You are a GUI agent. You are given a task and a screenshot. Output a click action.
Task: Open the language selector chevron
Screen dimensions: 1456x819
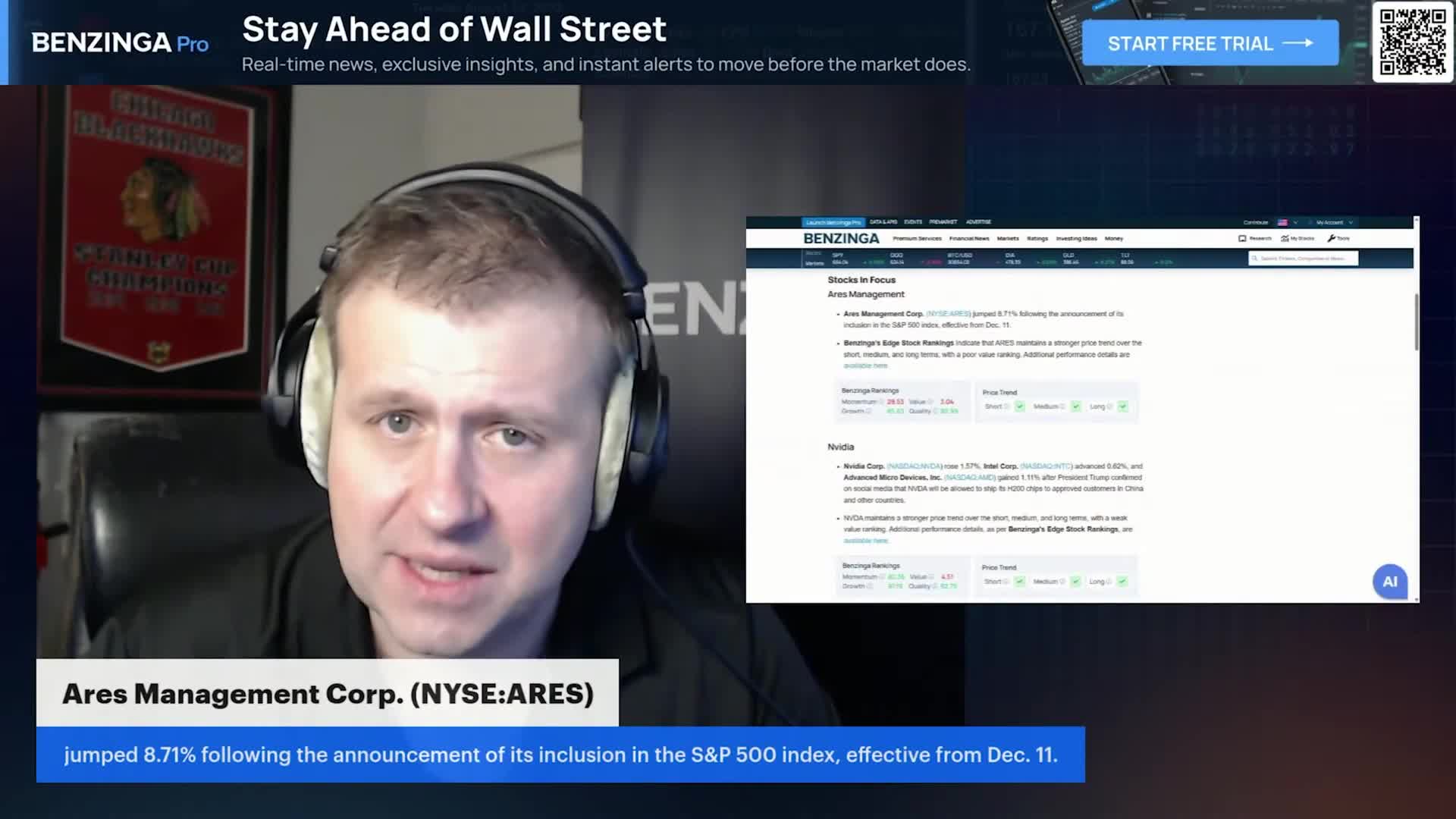[x=1296, y=222]
